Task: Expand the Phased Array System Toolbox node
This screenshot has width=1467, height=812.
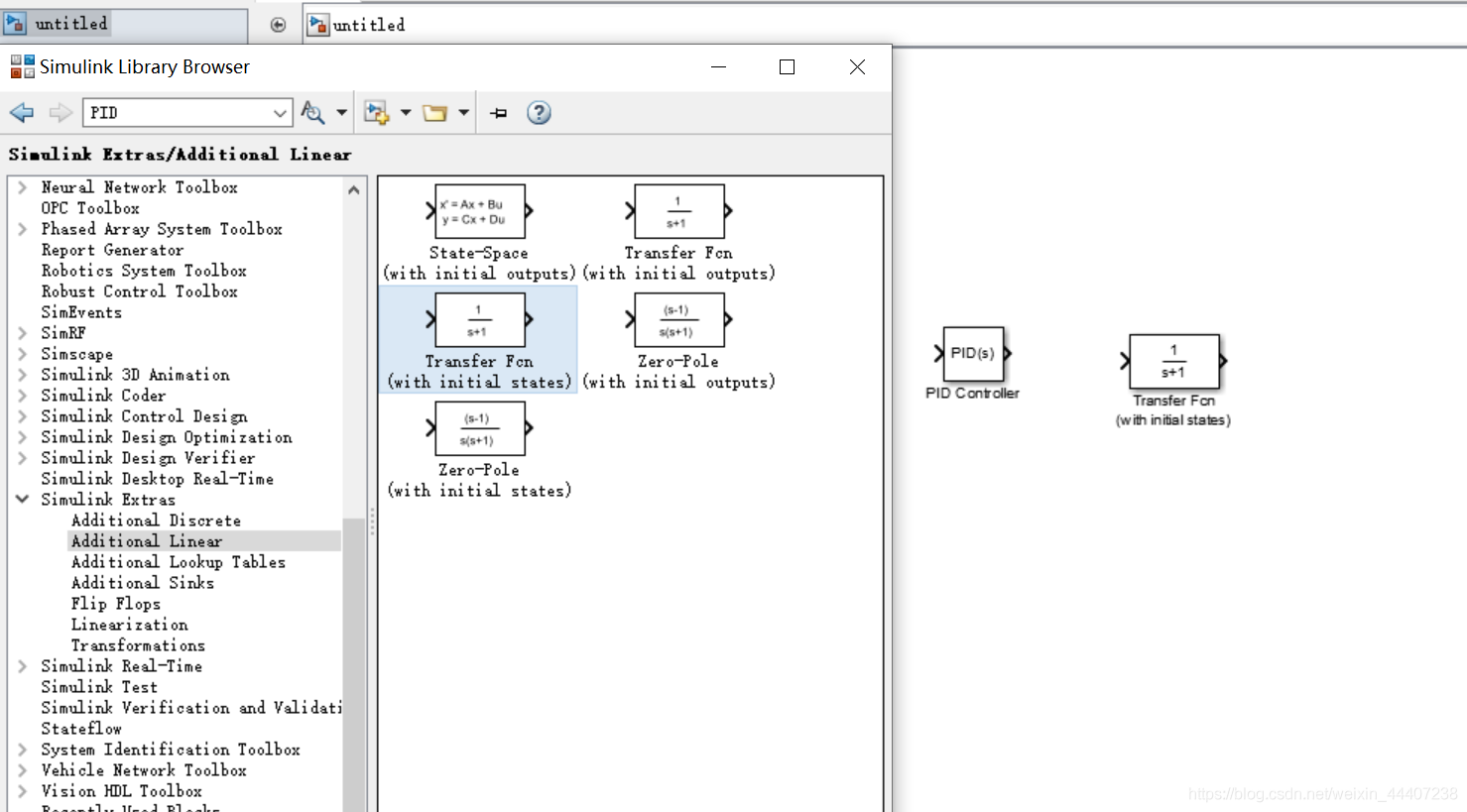Action: coord(22,229)
